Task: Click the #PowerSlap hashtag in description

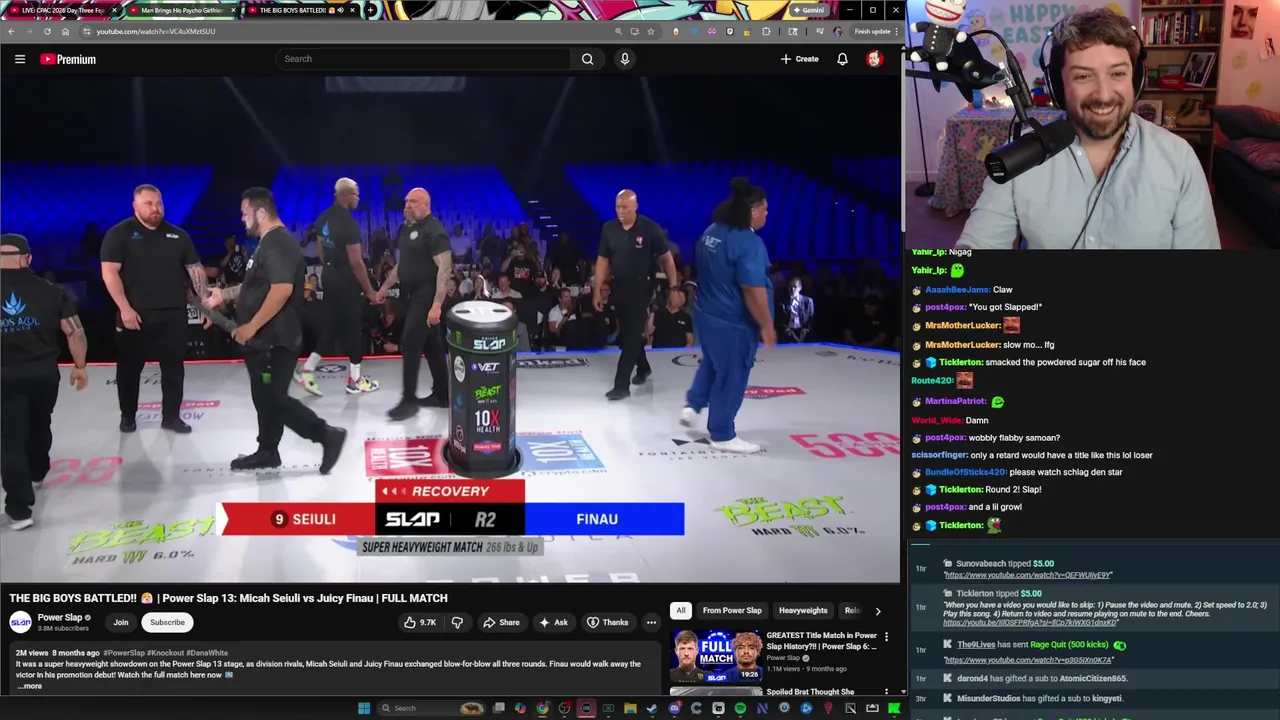Action: coord(125,653)
